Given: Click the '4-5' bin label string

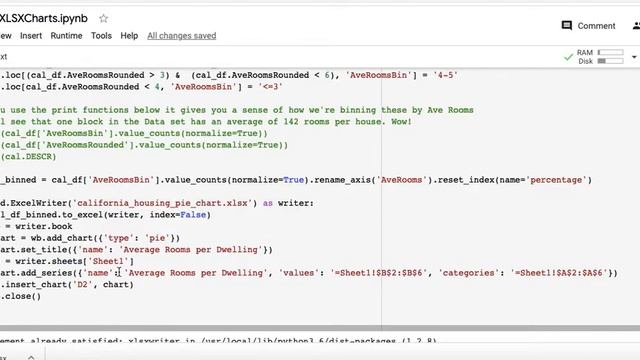Looking at the screenshot, I should [445, 75].
